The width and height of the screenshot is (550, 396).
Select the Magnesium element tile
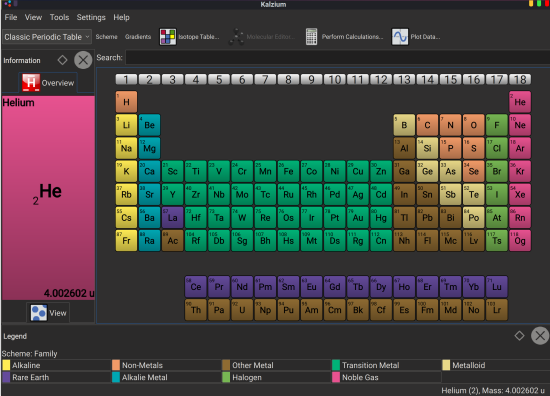tap(149, 148)
